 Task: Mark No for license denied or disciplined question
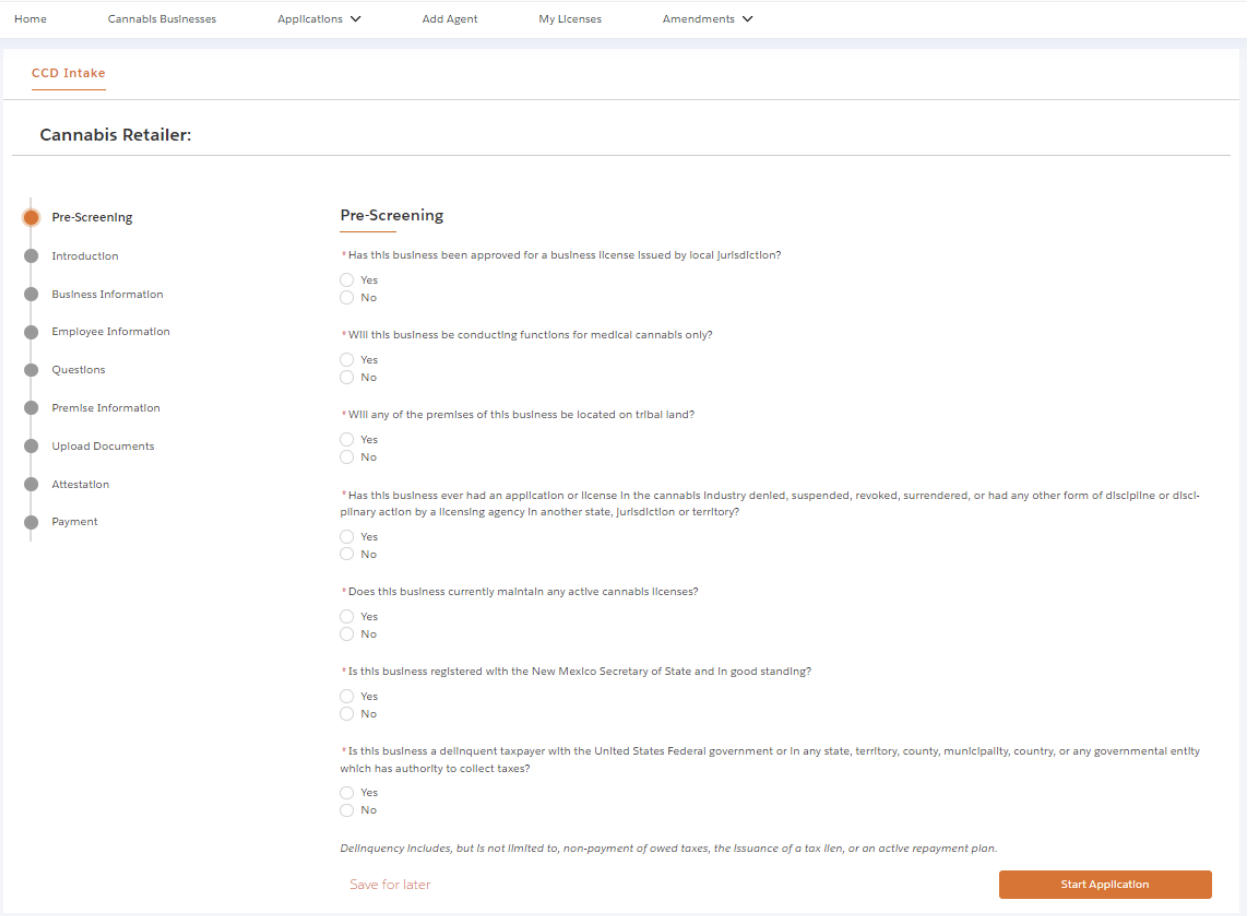point(347,555)
